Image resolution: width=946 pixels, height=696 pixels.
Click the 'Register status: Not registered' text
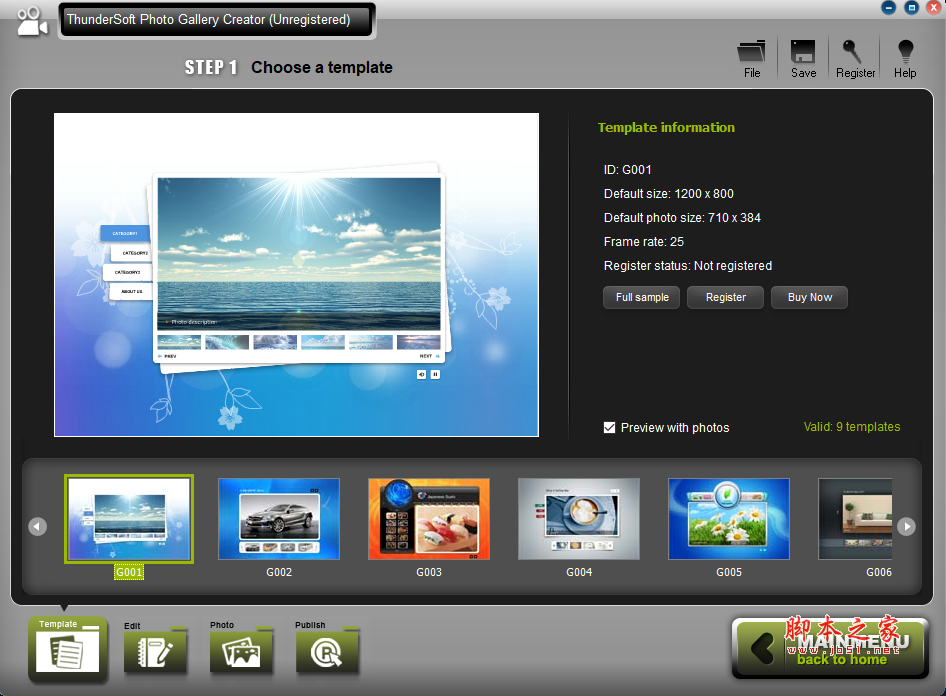[688, 266]
